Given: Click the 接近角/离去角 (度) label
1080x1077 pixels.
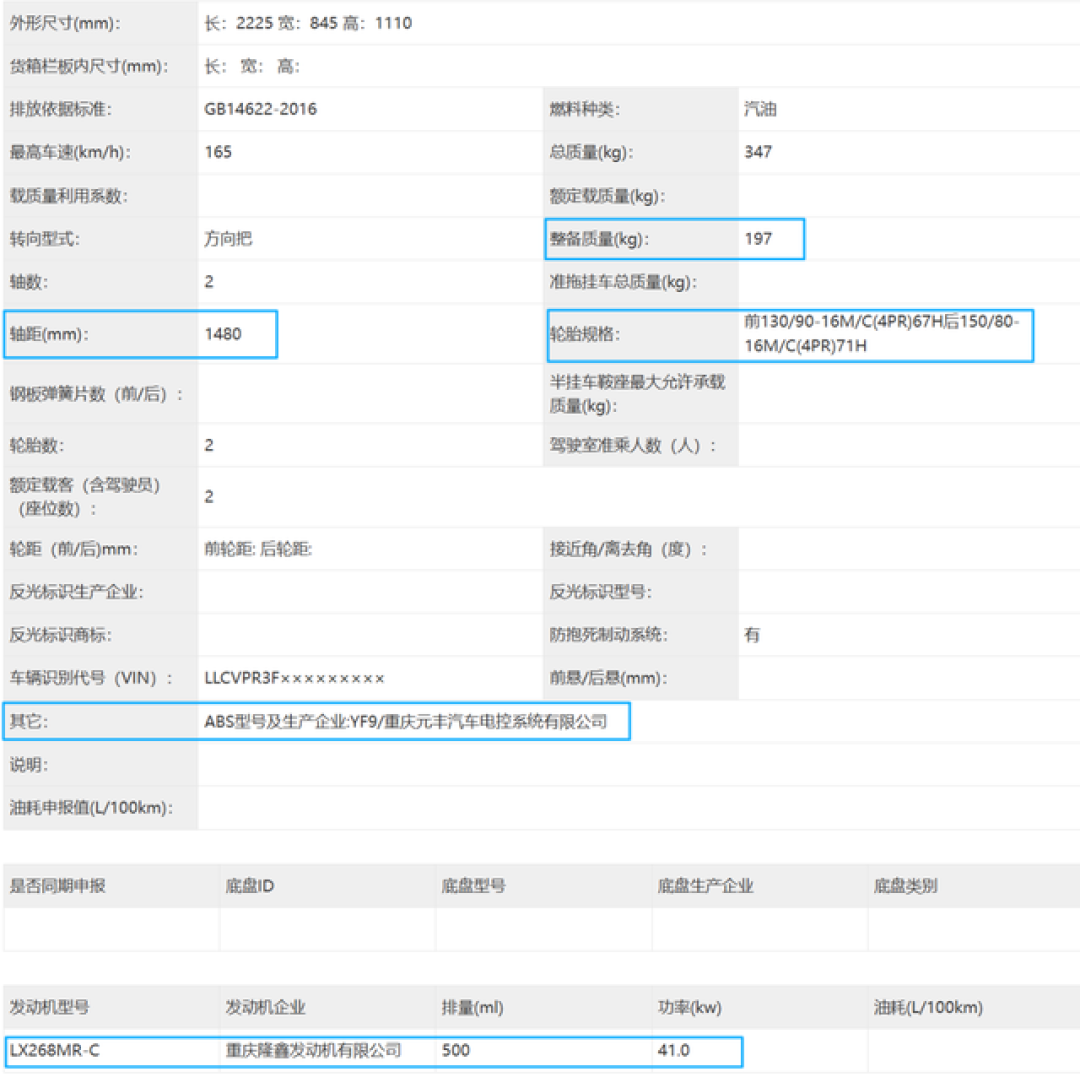Looking at the screenshot, I should [628, 550].
